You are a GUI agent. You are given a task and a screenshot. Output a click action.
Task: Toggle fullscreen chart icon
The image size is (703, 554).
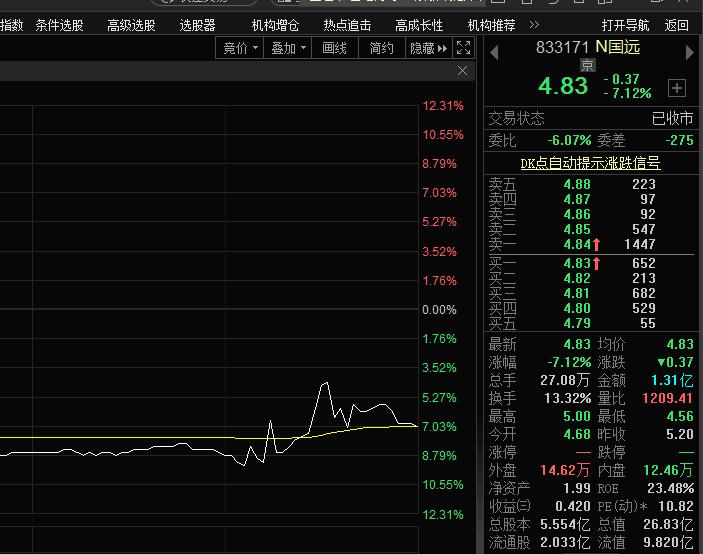pyautogui.click(x=463, y=48)
